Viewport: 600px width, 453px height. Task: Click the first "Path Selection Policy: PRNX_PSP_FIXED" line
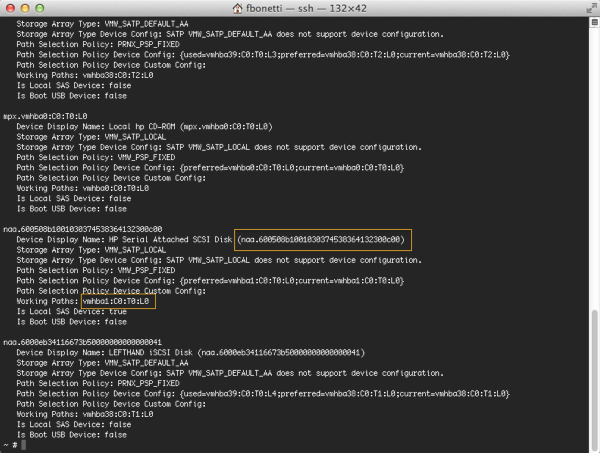coord(98,44)
